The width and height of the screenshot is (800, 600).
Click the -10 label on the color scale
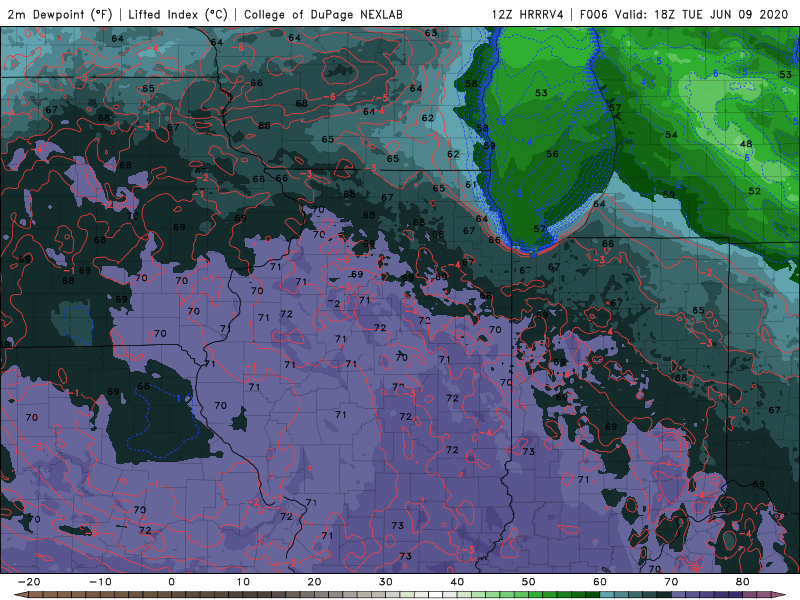pos(100,582)
